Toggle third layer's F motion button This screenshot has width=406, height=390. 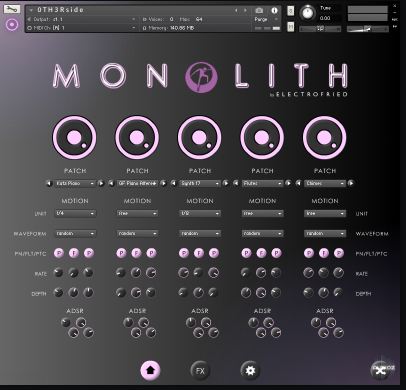[x=199, y=253]
